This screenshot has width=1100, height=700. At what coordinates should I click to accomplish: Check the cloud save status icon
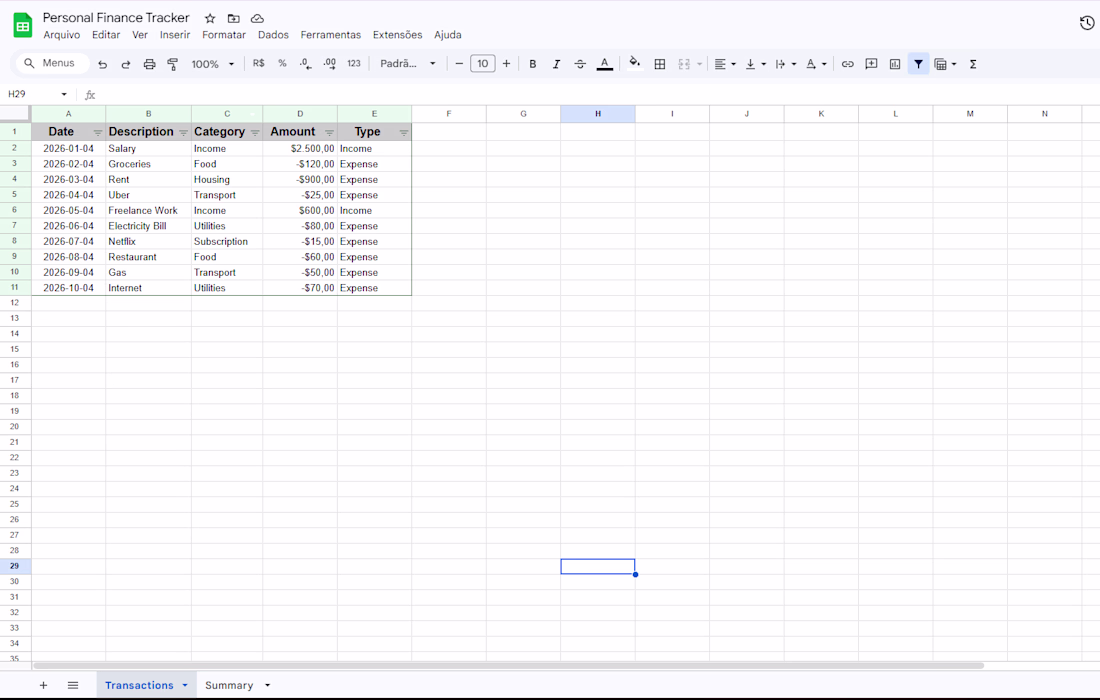coord(257,18)
